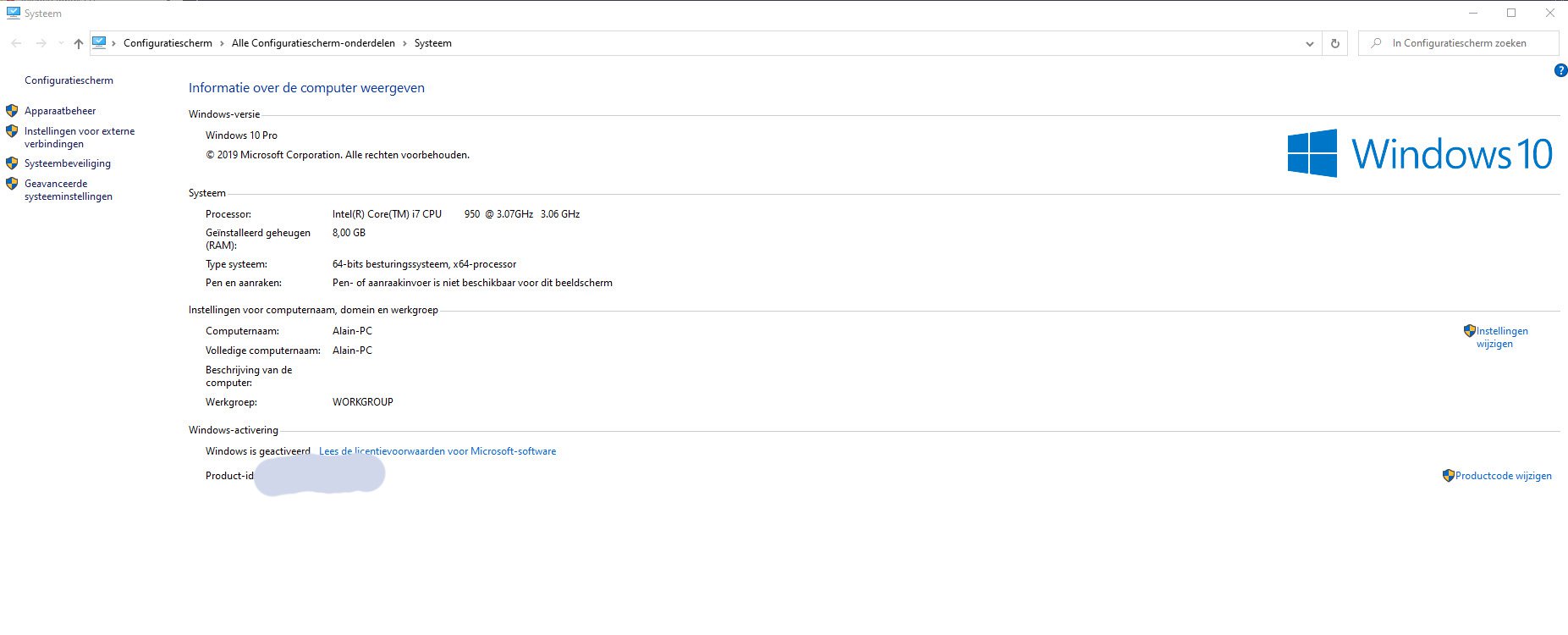This screenshot has width=1568, height=635.
Task: Click the Back navigation arrow
Action: pyautogui.click(x=17, y=43)
